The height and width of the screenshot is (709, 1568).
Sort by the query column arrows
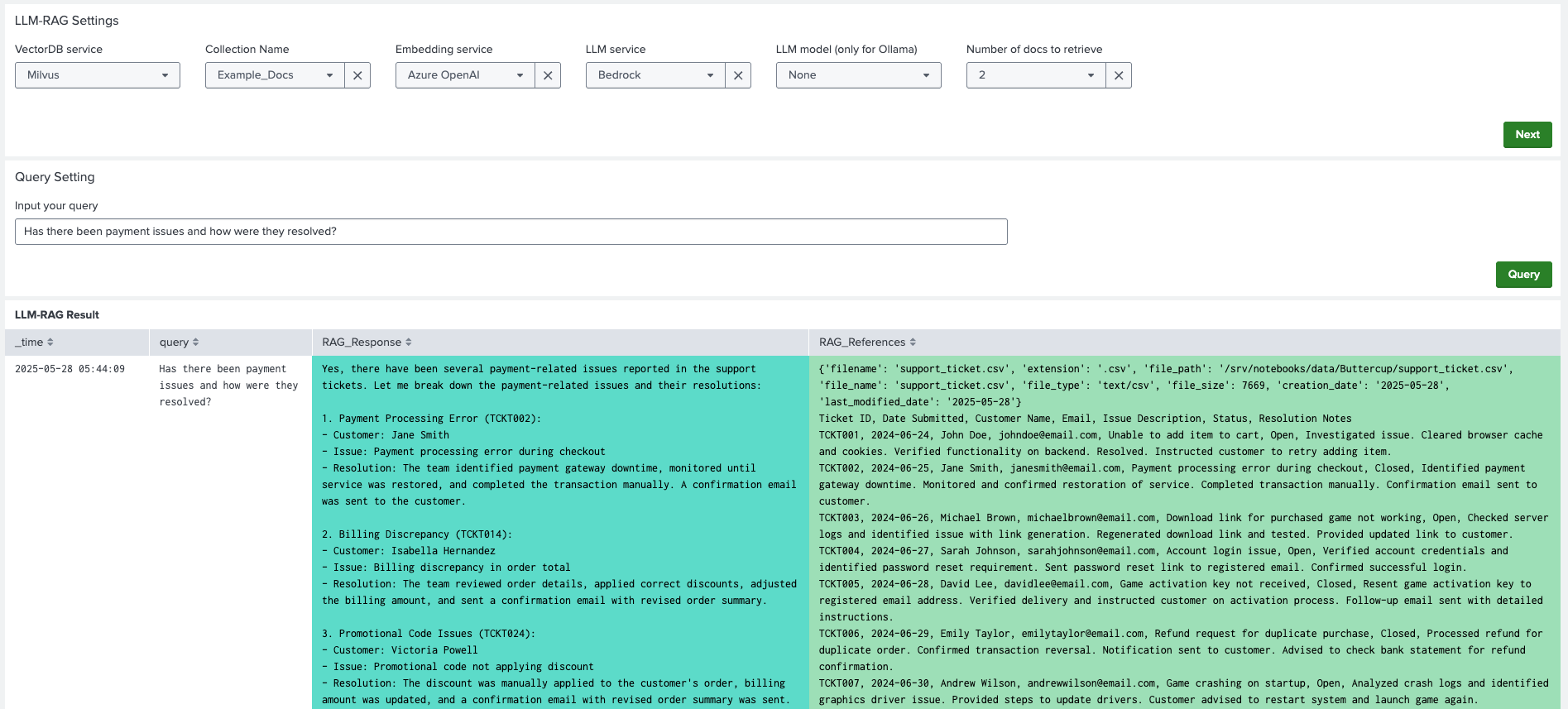pos(196,342)
